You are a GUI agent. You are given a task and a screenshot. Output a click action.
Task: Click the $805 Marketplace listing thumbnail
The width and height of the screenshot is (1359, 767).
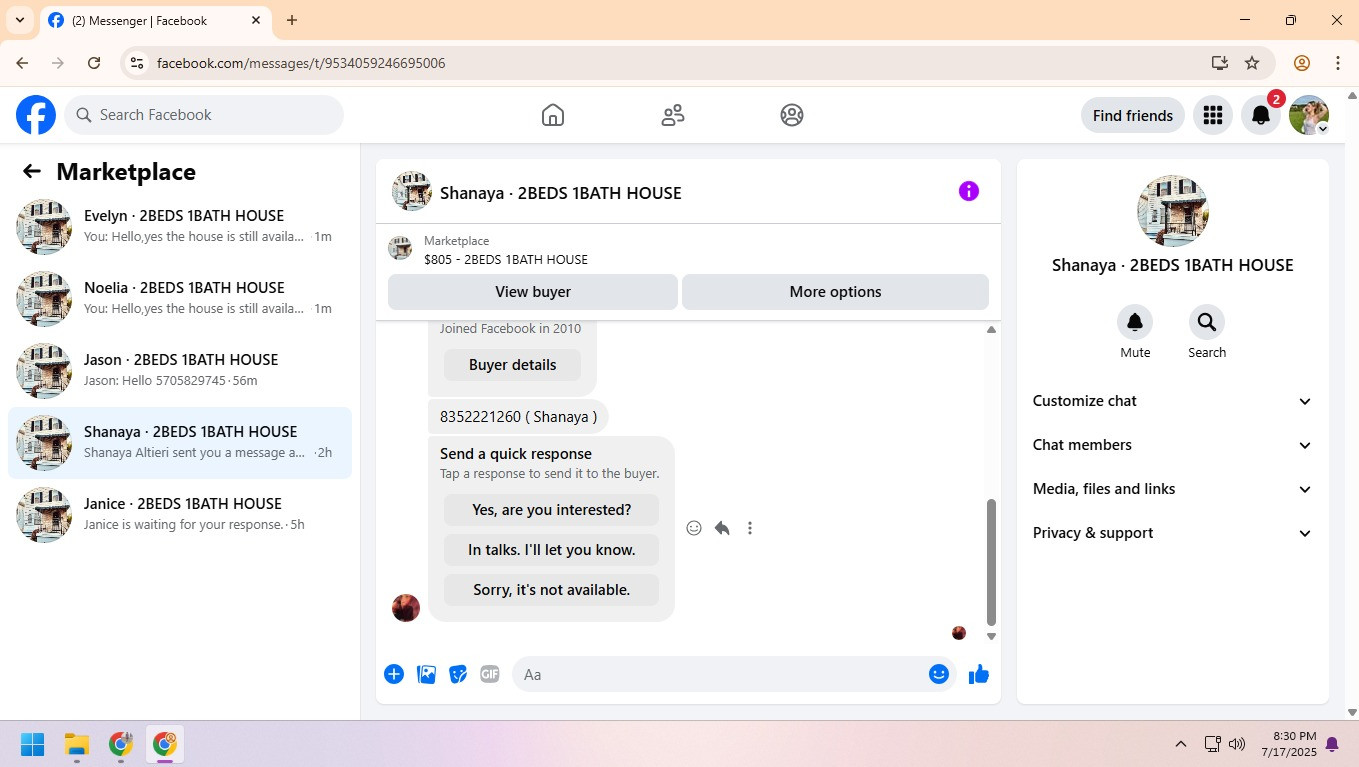pyautogui.click(x=400, y=249)
